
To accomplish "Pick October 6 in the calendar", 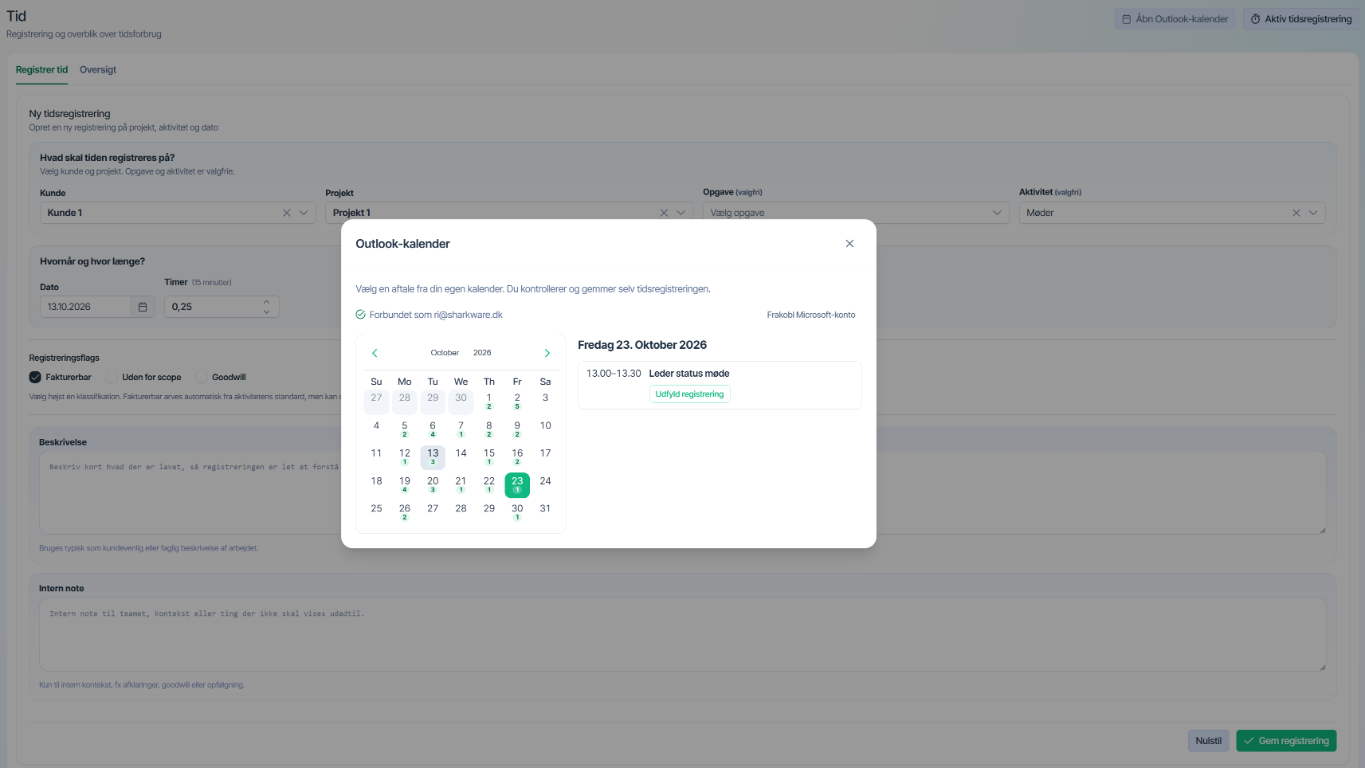I will click(433, 429).
